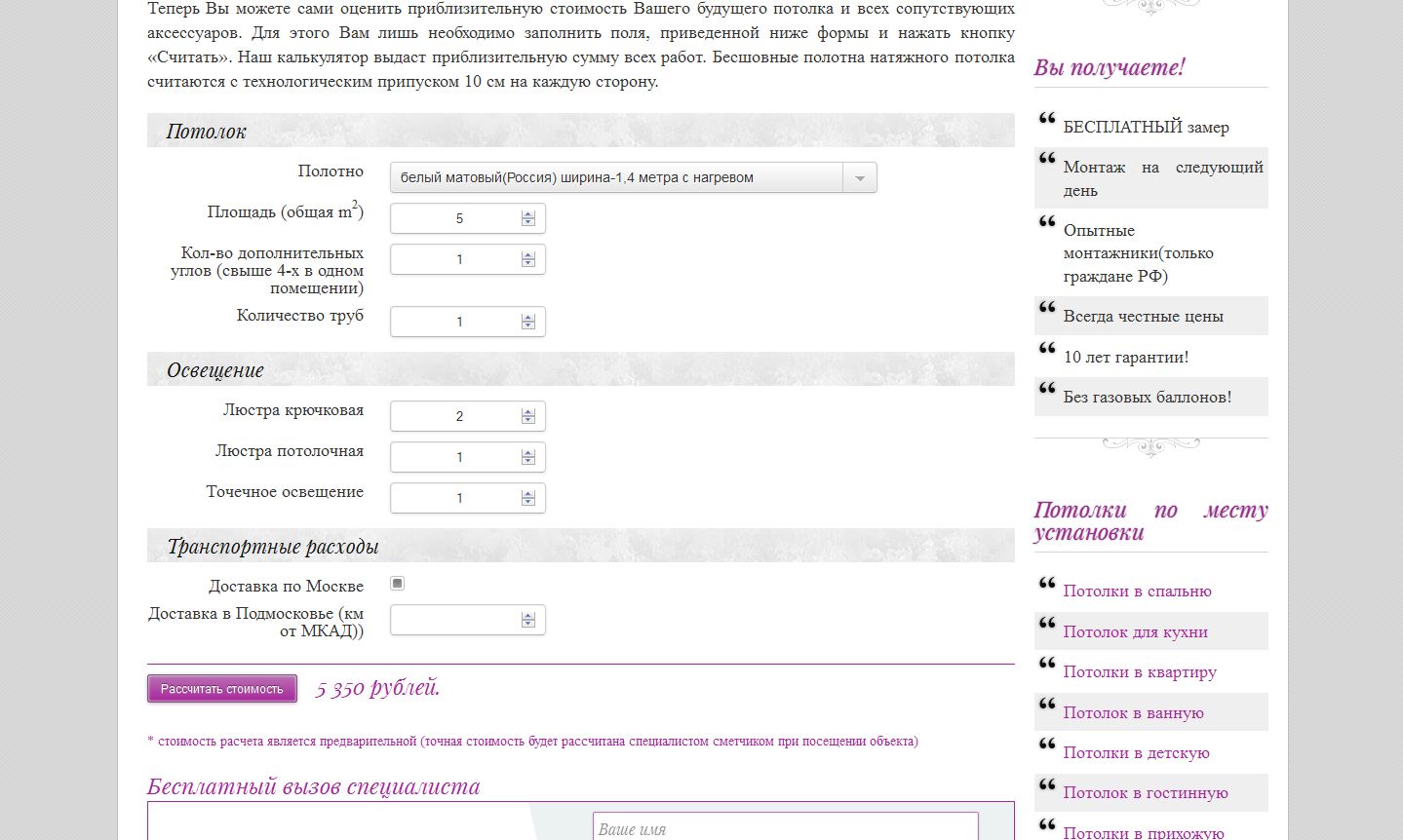
Task: Decrease the additional corners count using down arrow
Action: (x=528, y=263)
